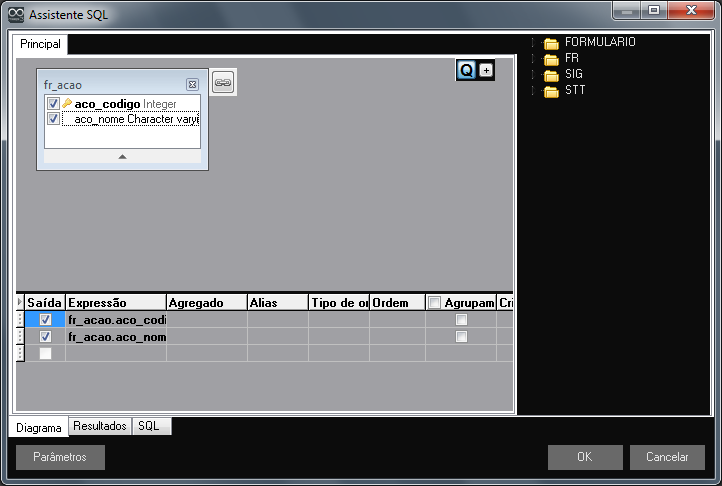
Task: Expand the STT tree node
Action: tap(535, 91)
